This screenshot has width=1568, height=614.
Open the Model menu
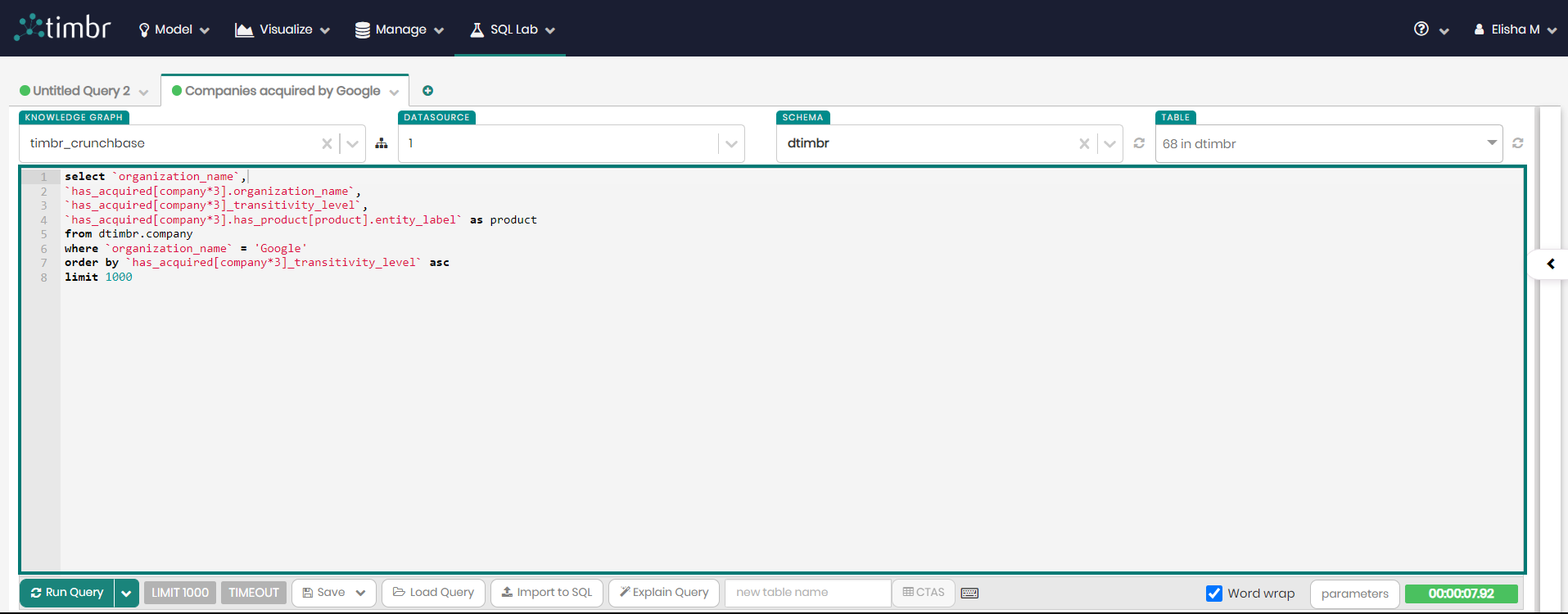coord(174,29)
